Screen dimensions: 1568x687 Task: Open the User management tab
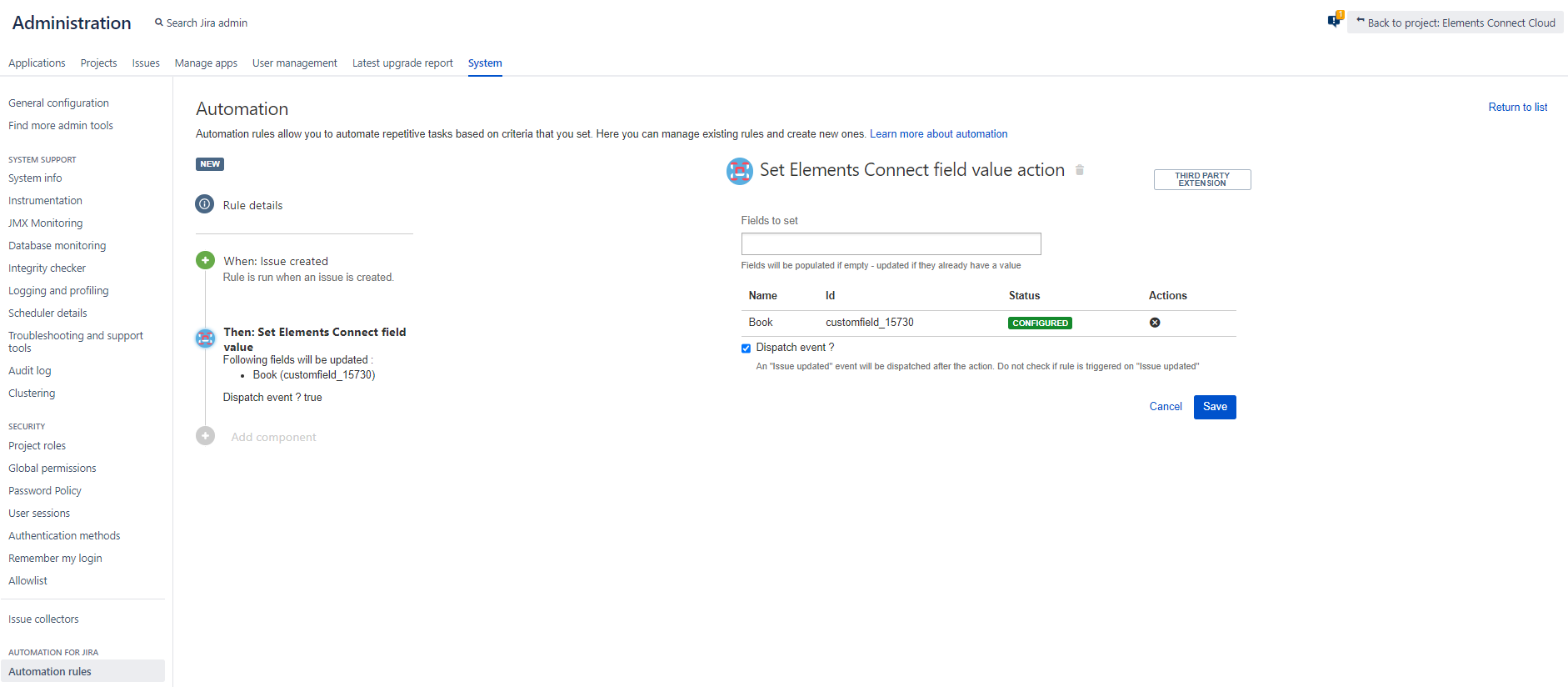294,63
